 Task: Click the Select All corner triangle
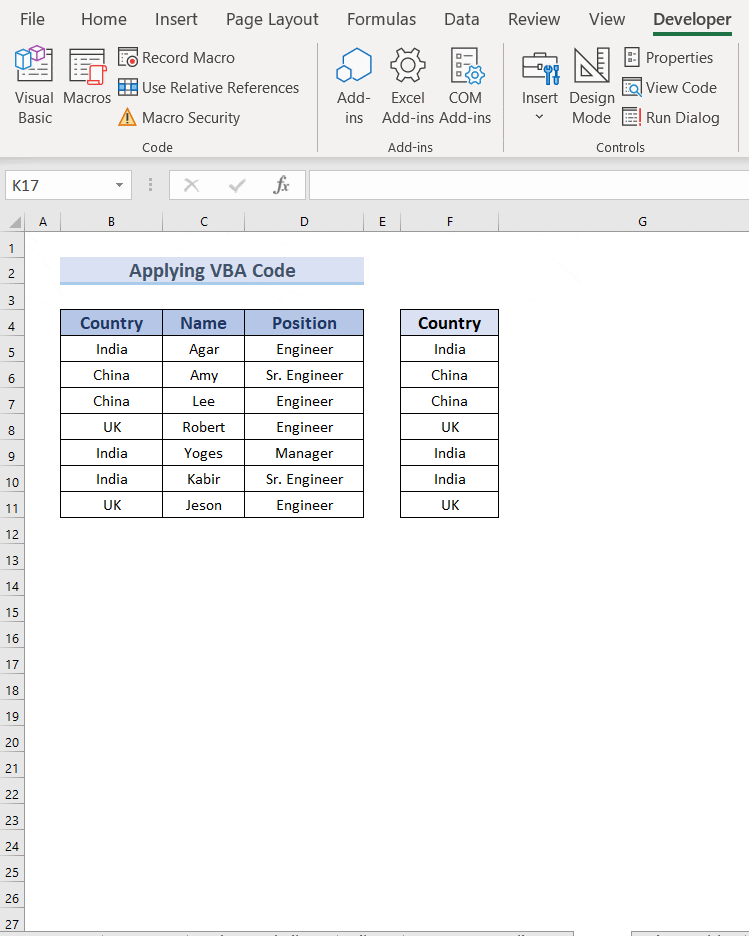click(13, 221)
